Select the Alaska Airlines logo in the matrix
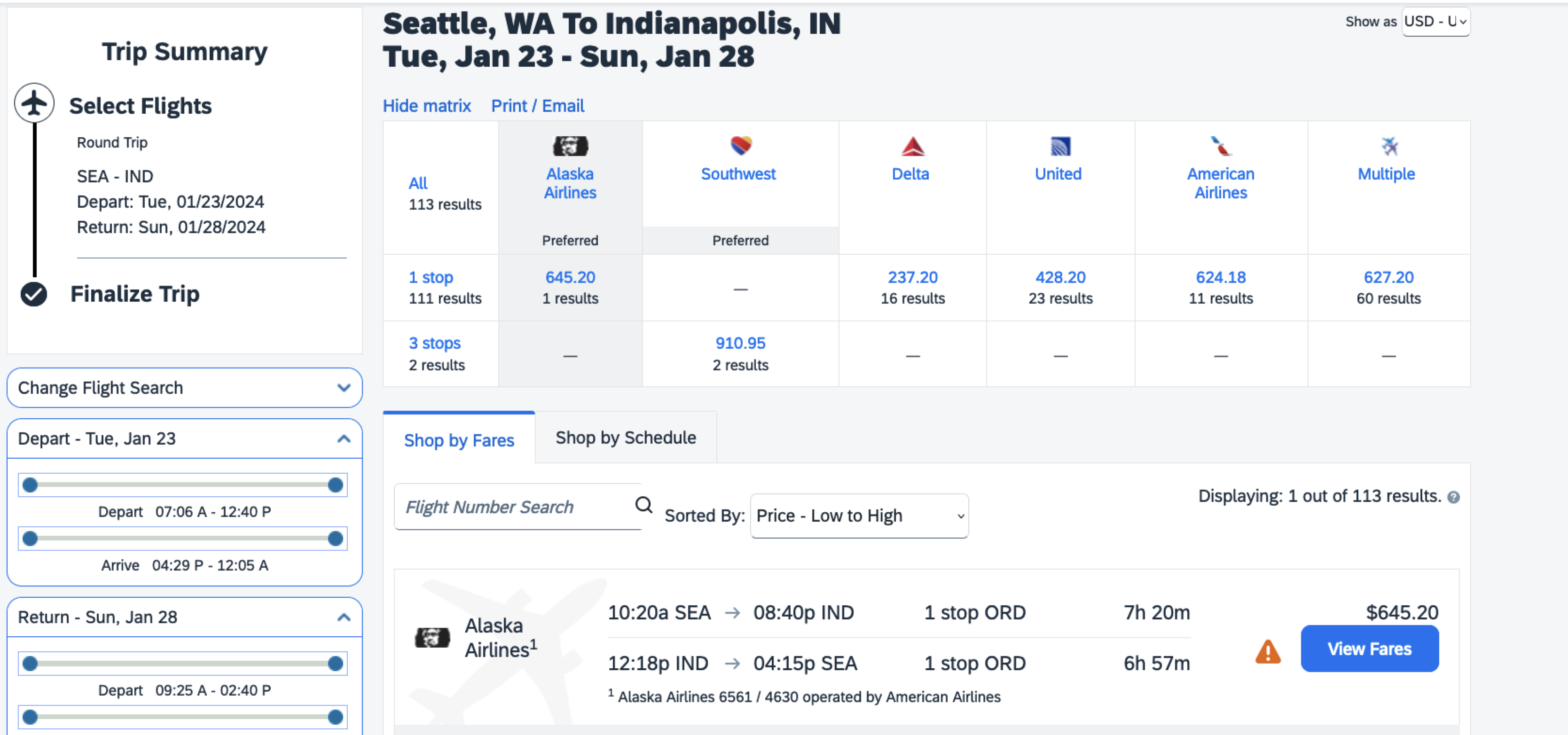The image size is (1568, 735). 570,145
